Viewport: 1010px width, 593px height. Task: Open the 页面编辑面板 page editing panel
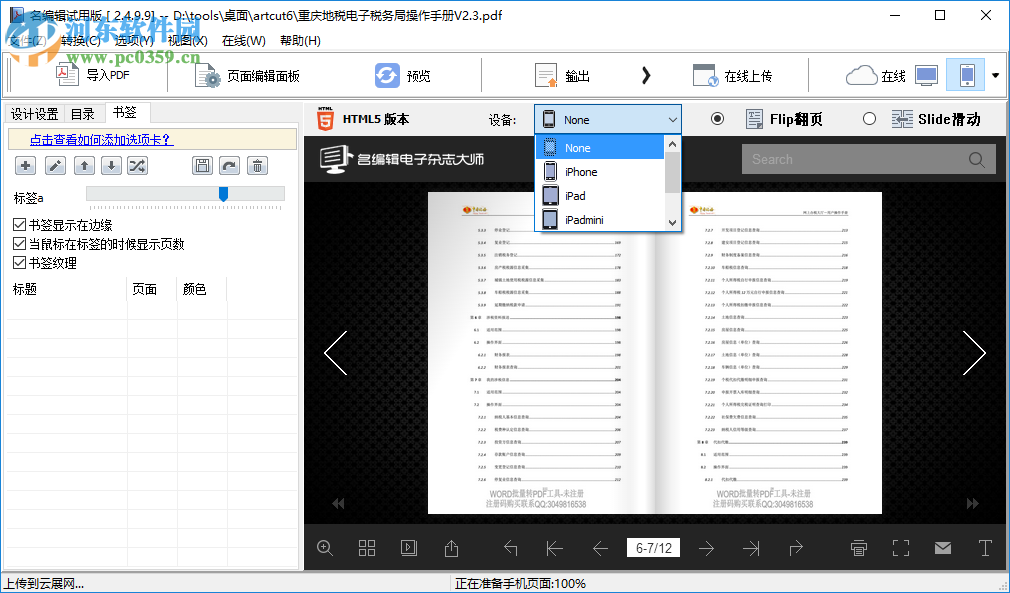click(263, 74)
